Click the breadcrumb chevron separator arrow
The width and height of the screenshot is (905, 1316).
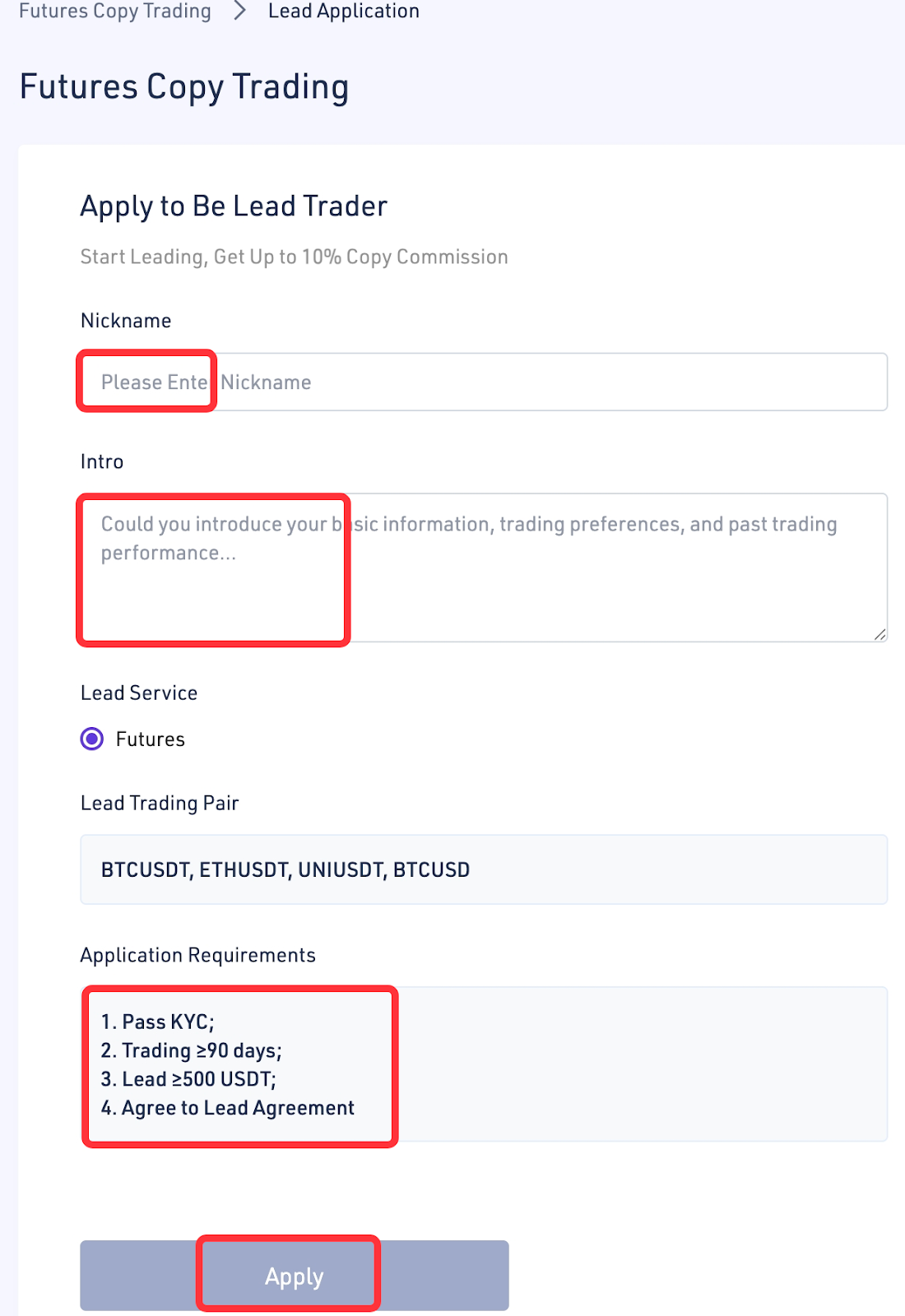(239, 12)
